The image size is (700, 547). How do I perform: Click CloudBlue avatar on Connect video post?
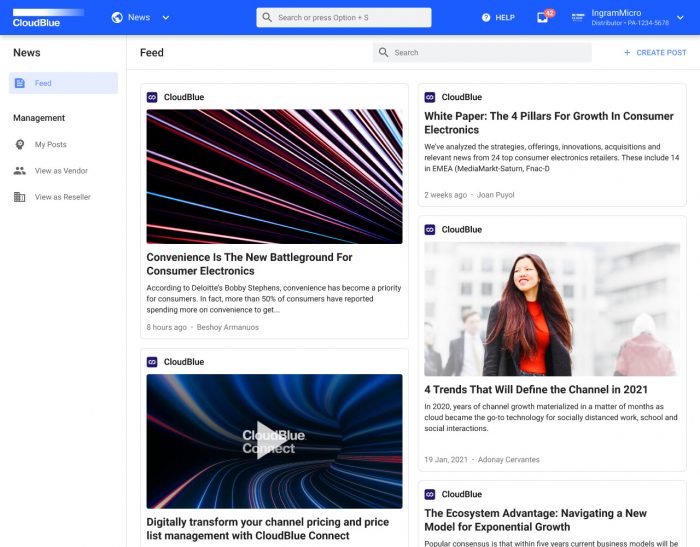pos(152,362)
